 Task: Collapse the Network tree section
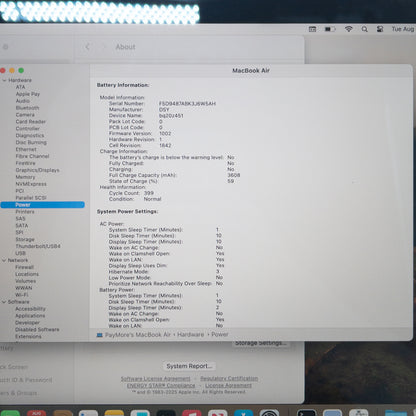pos(4,260)
